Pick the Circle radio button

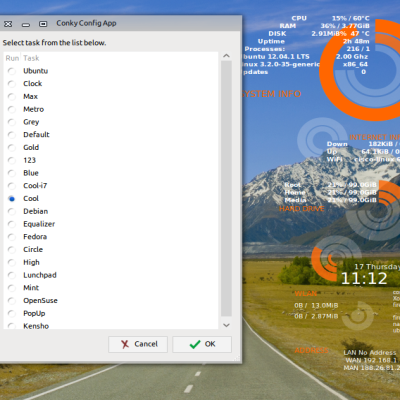(12, 250)
